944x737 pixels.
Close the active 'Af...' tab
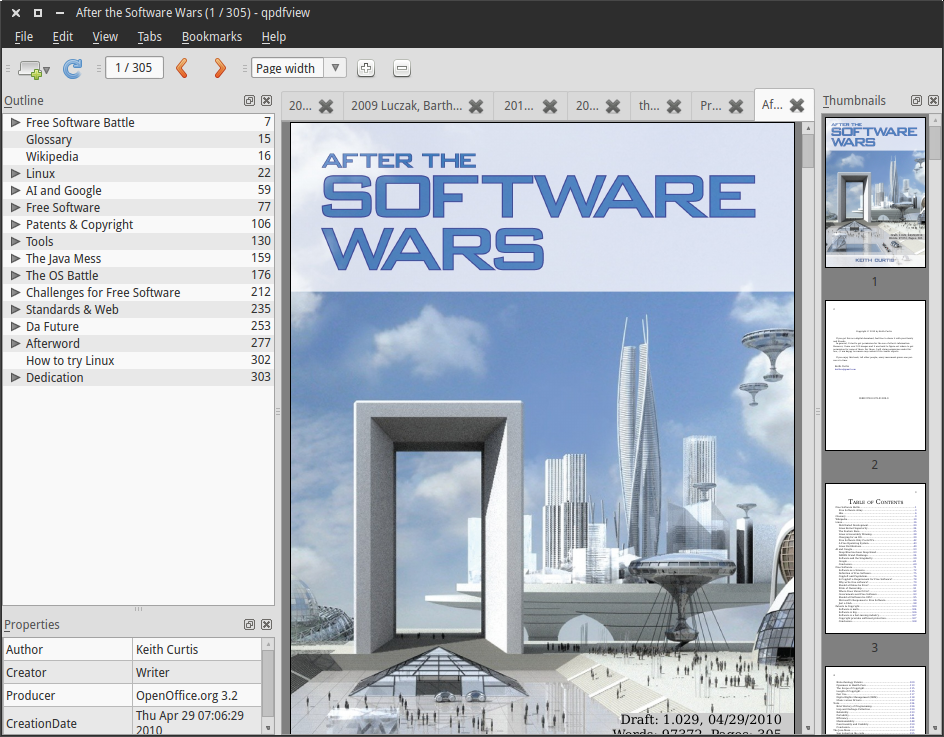[x=797, y=105]
